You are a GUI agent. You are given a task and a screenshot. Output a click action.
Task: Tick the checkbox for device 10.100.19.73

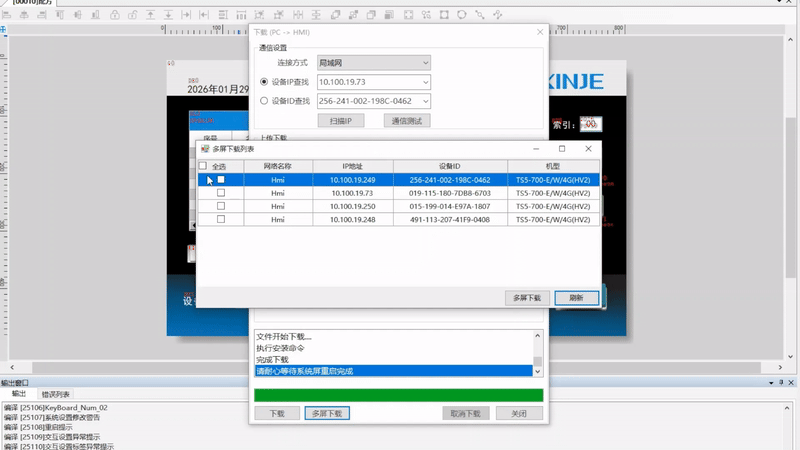click(x=221, y=193)
